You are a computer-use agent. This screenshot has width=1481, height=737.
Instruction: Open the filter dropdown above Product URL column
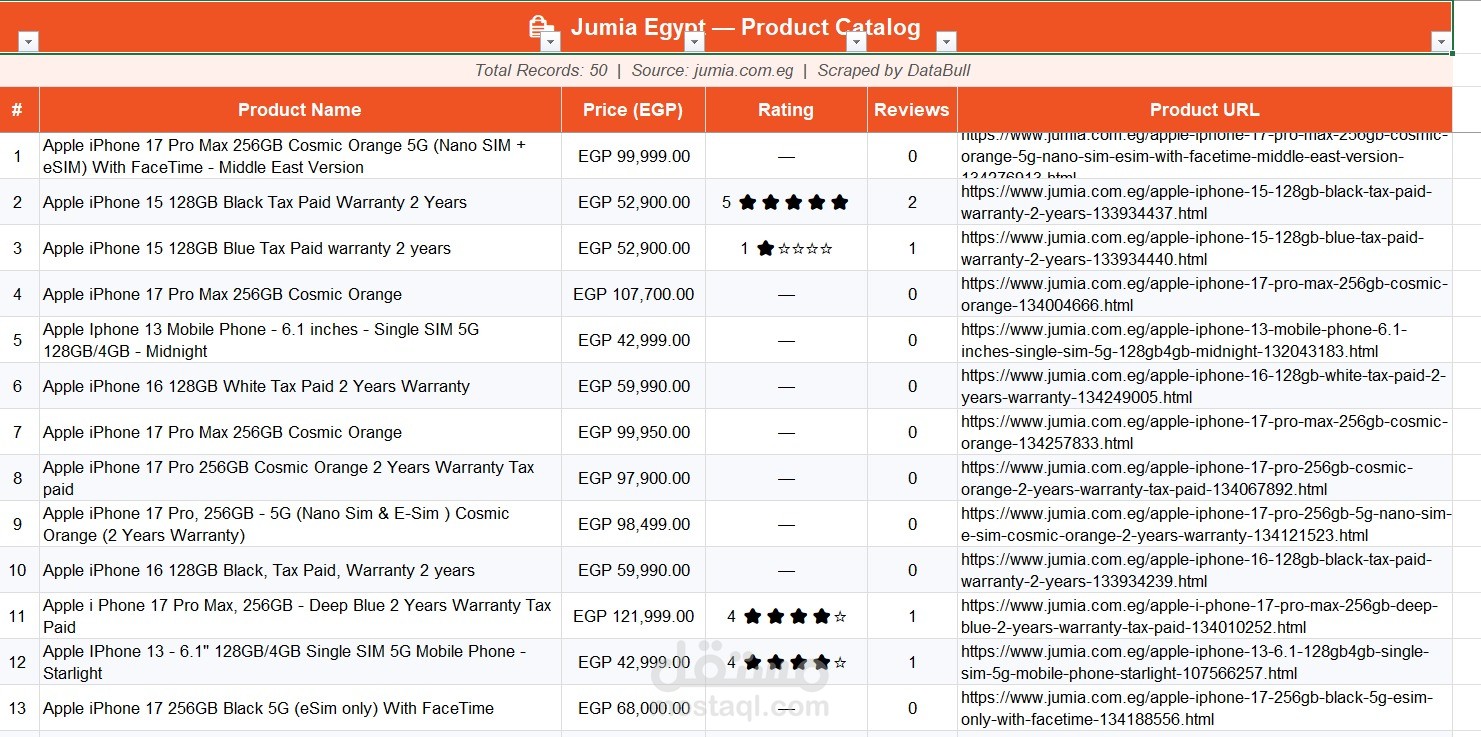(1441, 41)
